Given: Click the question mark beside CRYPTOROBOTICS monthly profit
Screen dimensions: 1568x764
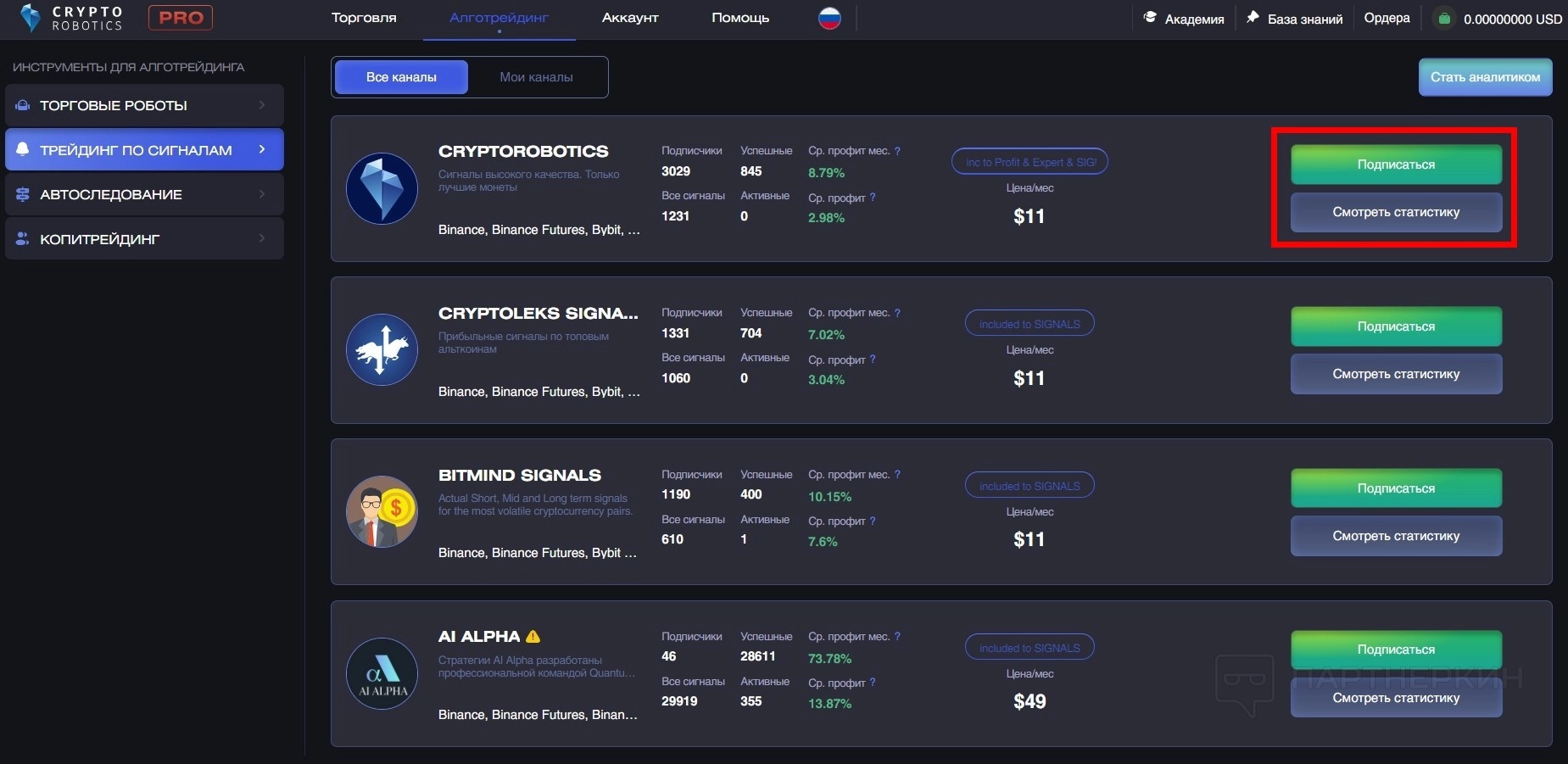Looking at the screenshot, I should point(897,151).
